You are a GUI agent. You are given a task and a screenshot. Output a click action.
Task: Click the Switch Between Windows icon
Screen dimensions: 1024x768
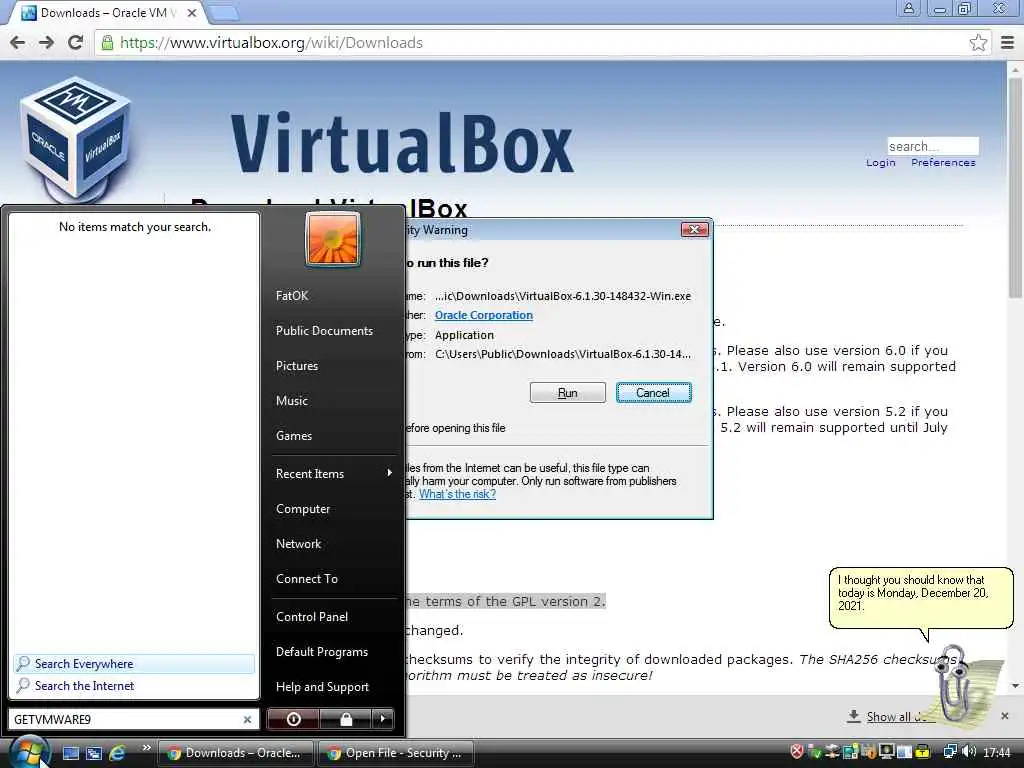[94, 753]
